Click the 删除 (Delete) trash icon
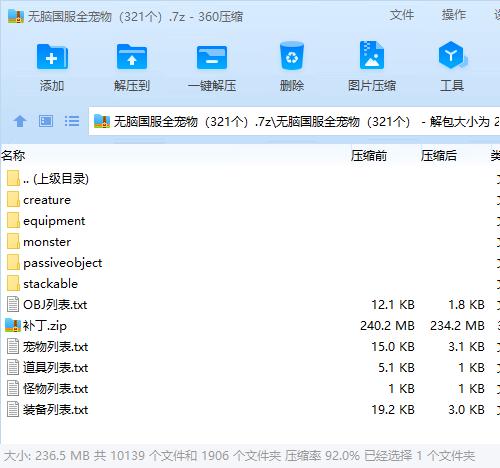 tap(292, 56)
